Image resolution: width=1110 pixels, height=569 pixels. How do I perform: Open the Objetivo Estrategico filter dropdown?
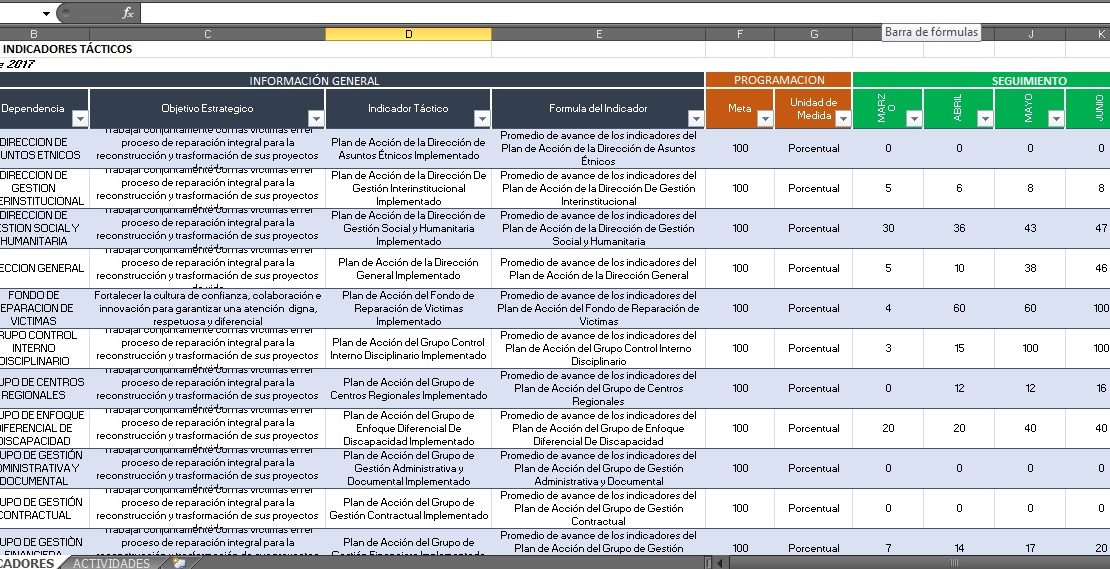(316, 119)
